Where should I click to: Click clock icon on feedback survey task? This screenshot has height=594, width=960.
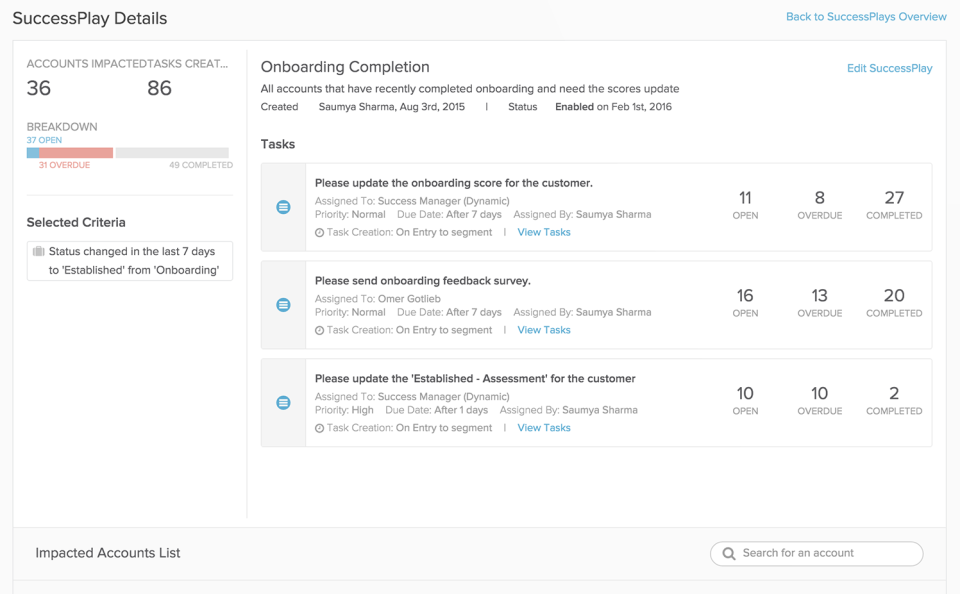pyautogui.click(x=319, y=331)
